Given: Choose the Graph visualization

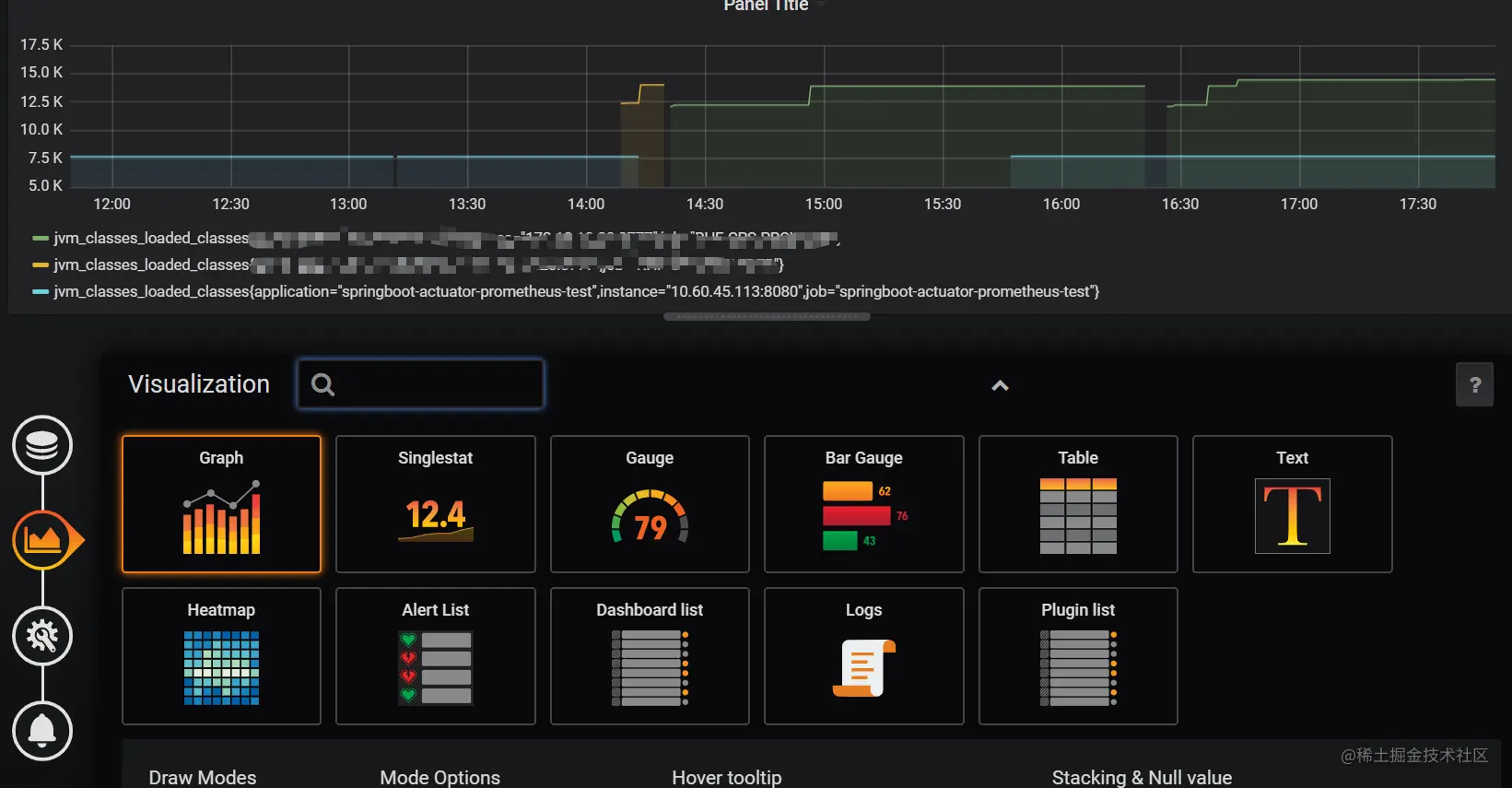Looking at the screenshot, I should click(221, 504).
